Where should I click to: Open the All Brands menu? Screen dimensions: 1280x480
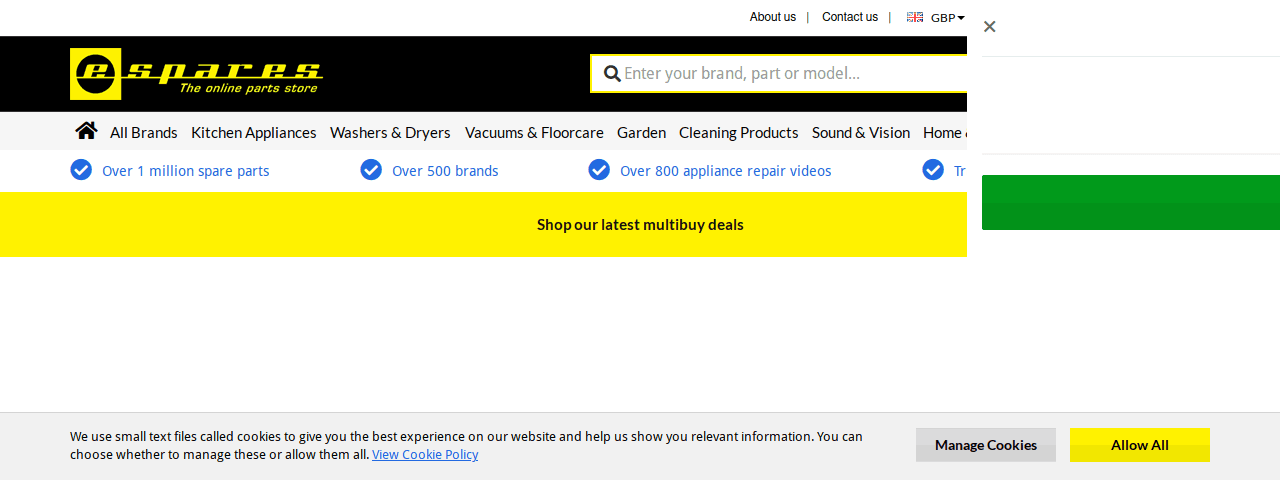click(x=144, y=132)
